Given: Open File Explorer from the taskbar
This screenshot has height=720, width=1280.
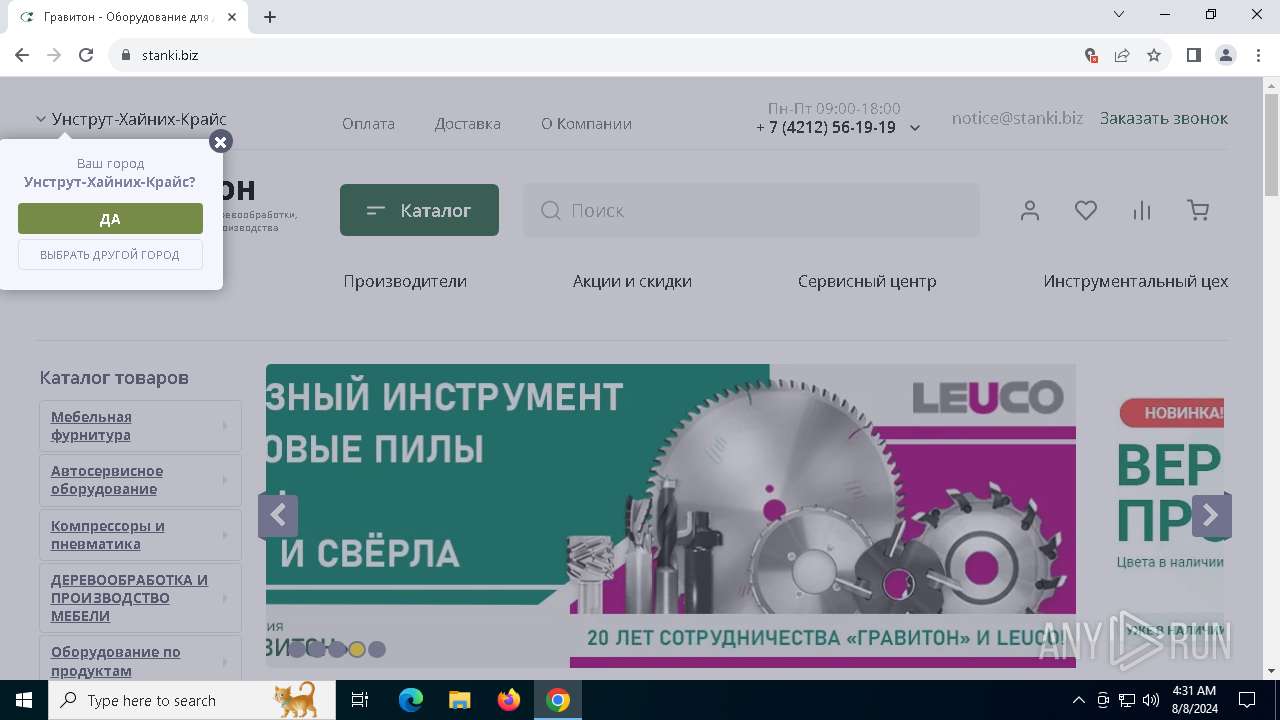Looking at the screenshot, I should click(460, 700).
